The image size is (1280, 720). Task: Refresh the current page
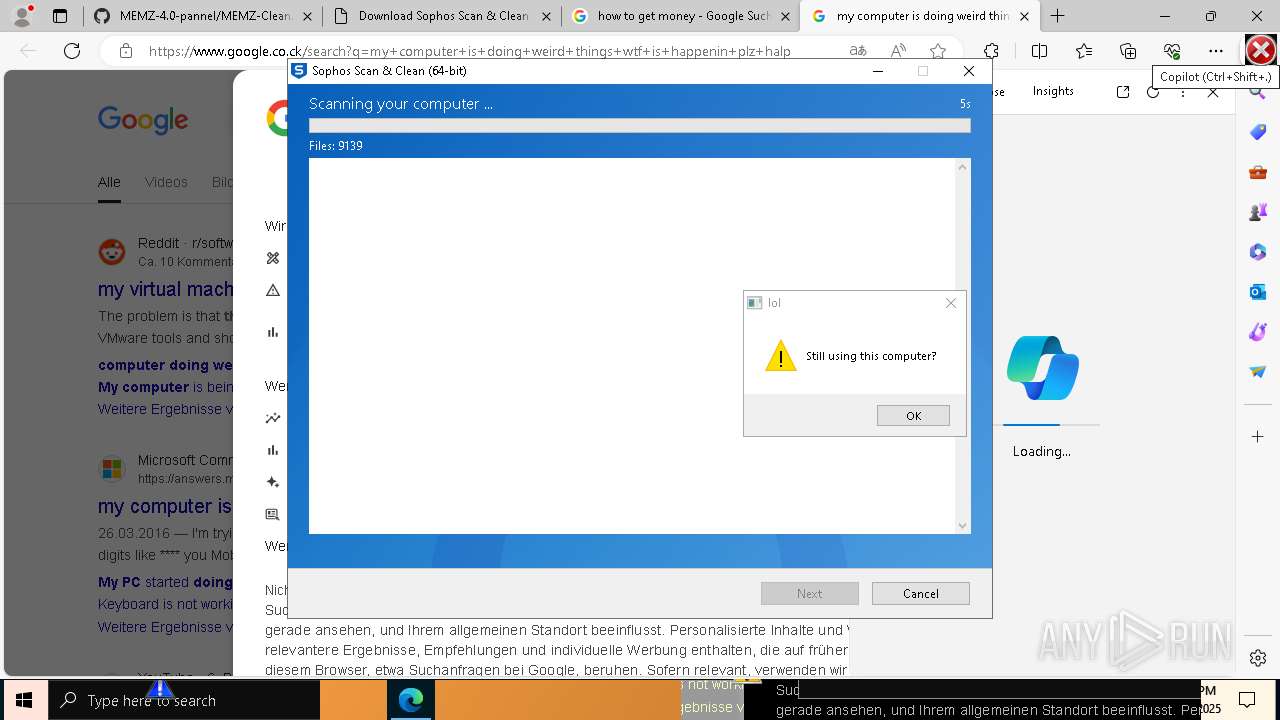pyautogui.click(x=72, y=51)
